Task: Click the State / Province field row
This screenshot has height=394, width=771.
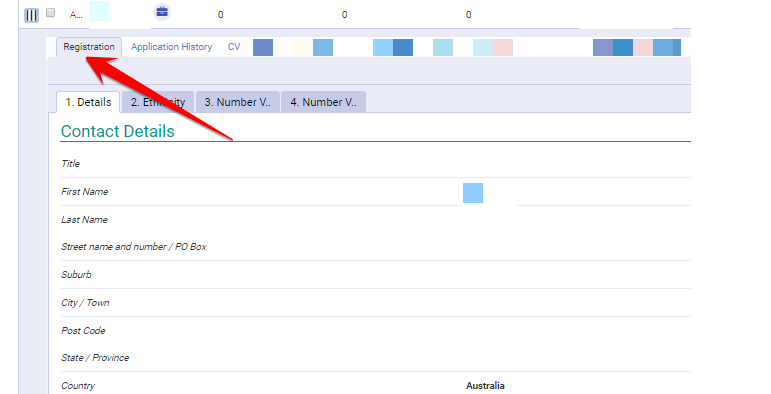Action: pos(375,358)
